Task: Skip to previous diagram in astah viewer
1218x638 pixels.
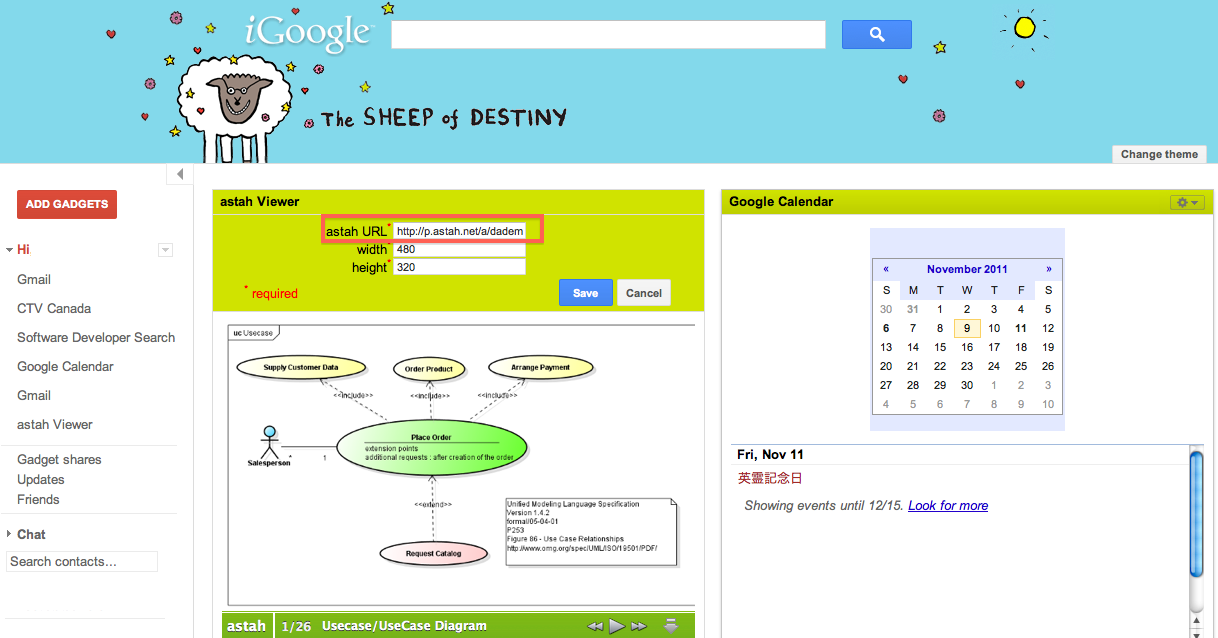Action: pyautogui.click(x=595, y=626)
